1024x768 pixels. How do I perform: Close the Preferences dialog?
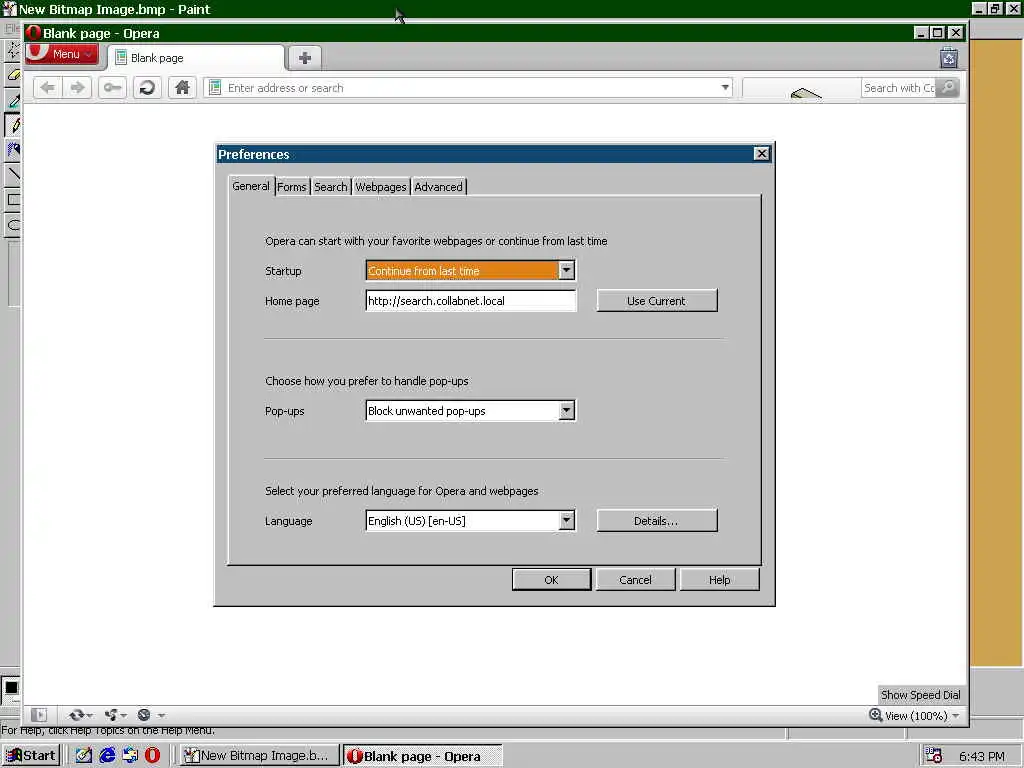point(761,153)
